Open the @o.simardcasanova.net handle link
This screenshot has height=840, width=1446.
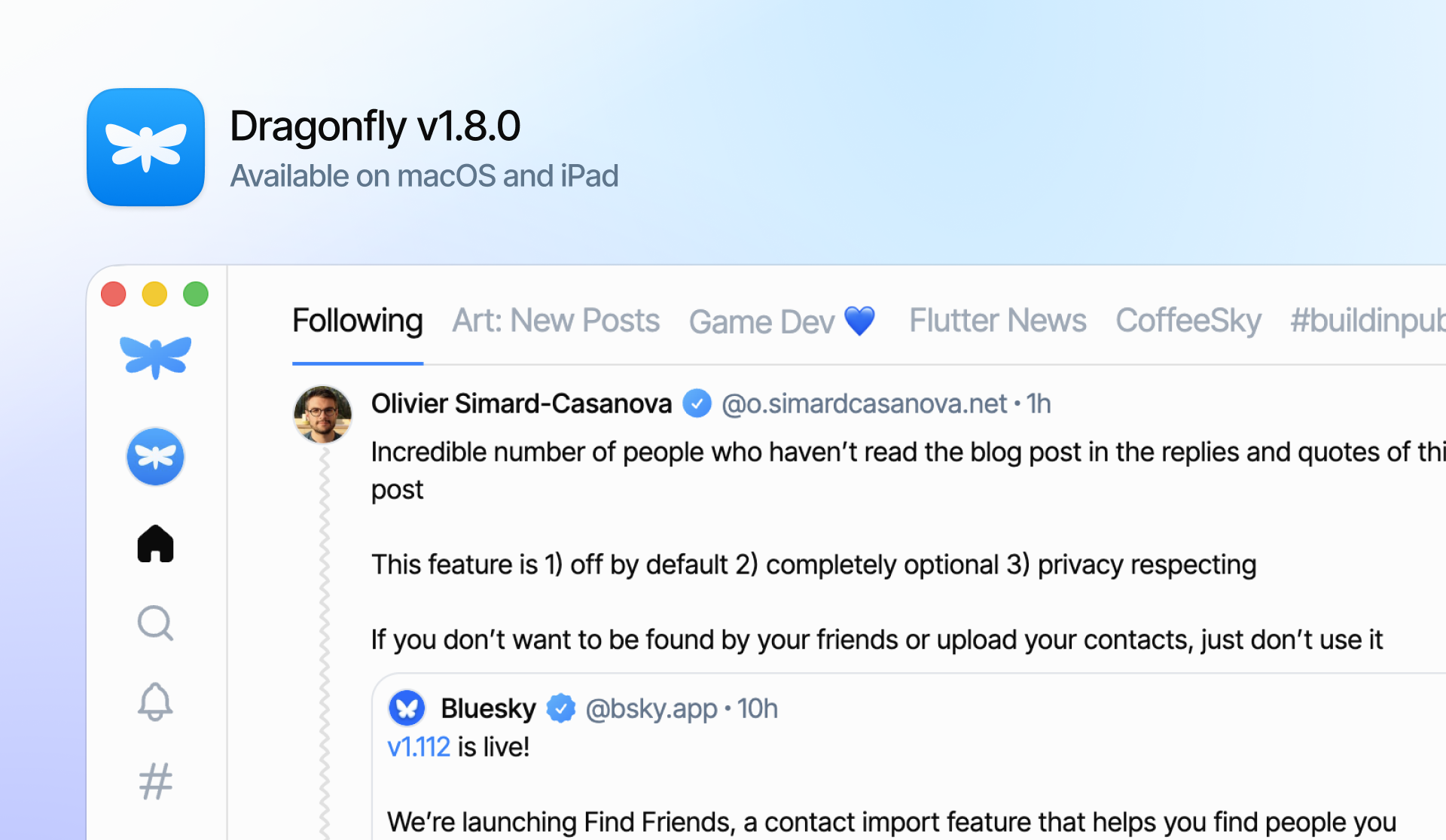(864, 404)
